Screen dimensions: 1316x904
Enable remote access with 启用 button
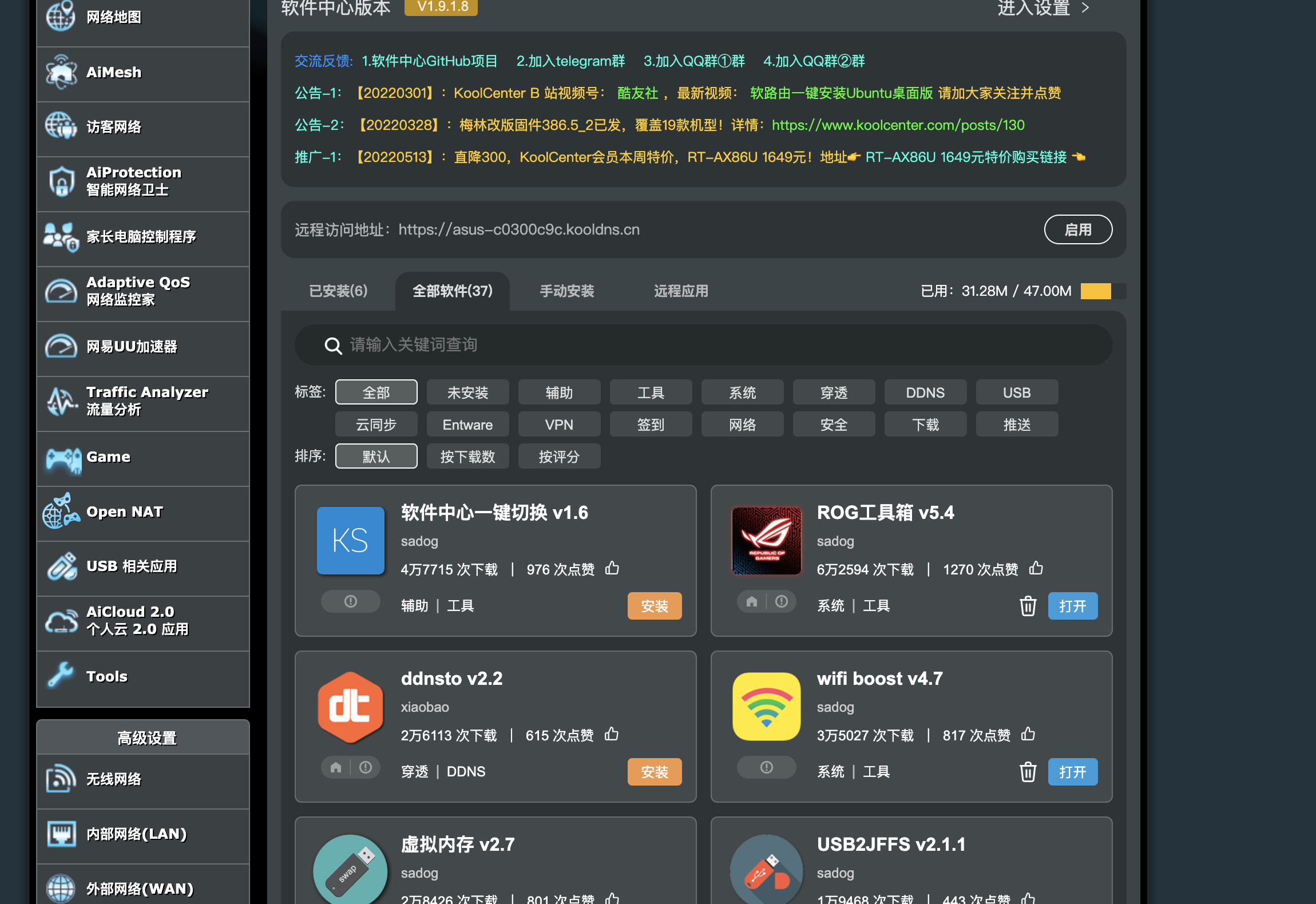(x=1078, y=229)
